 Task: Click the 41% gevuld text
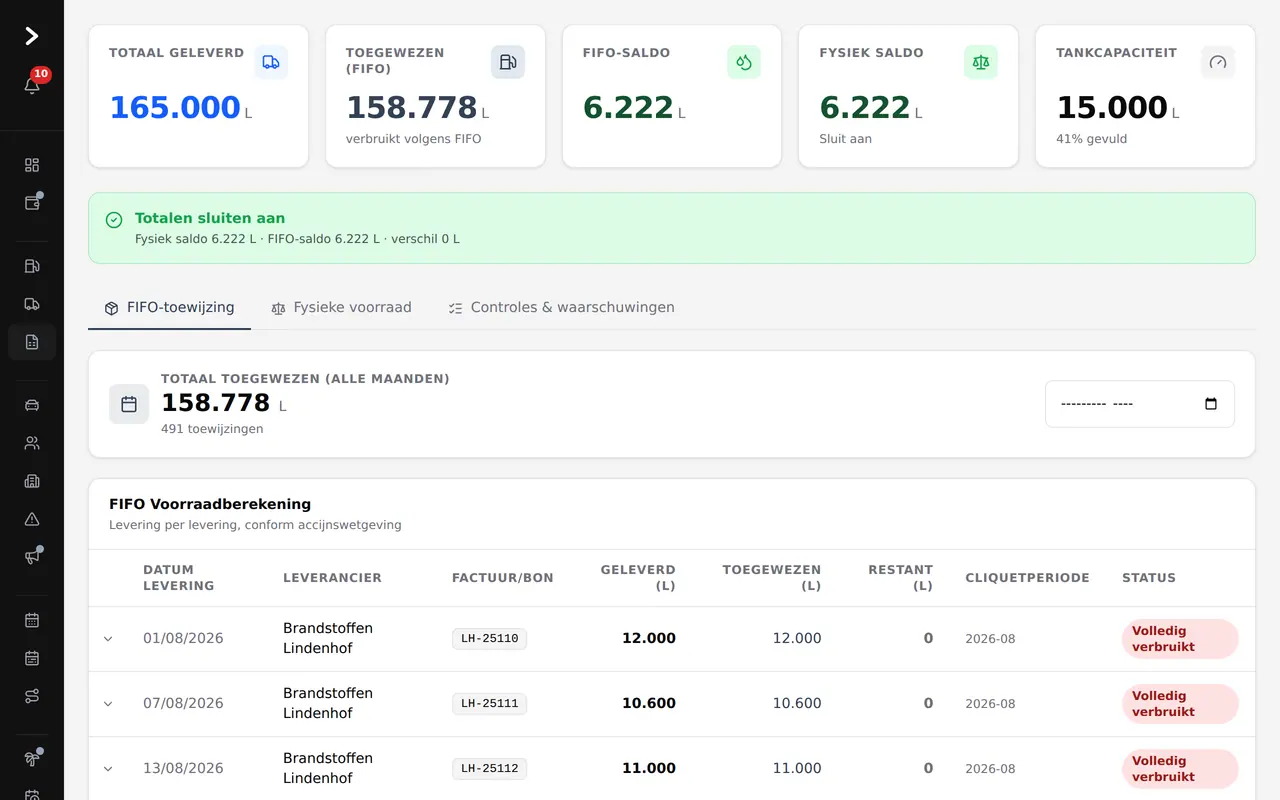[x=1091, y=139]
